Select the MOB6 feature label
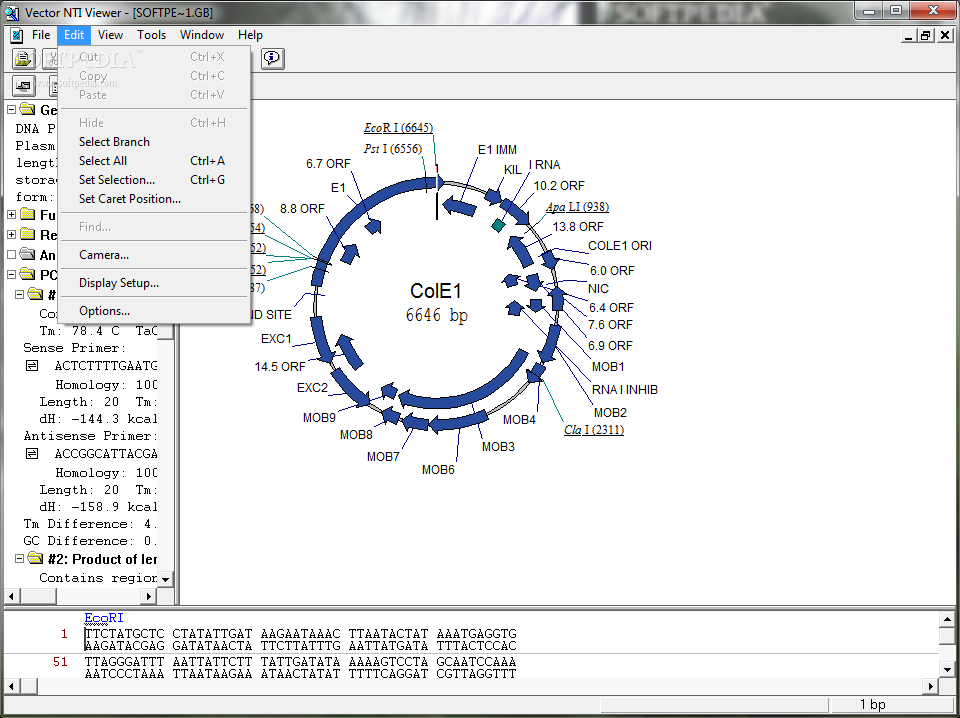The width and height of the screenshot is (960, 718). (438, 469)
